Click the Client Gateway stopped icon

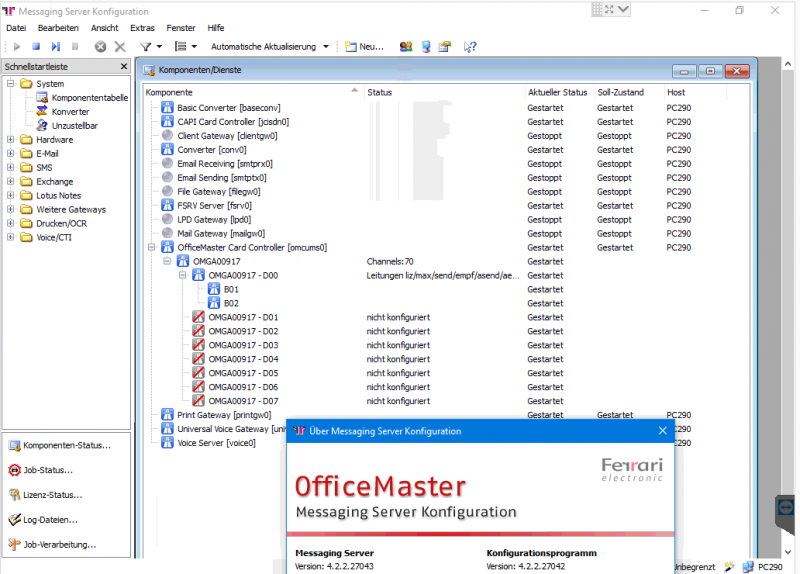click(x=167, y=135)
